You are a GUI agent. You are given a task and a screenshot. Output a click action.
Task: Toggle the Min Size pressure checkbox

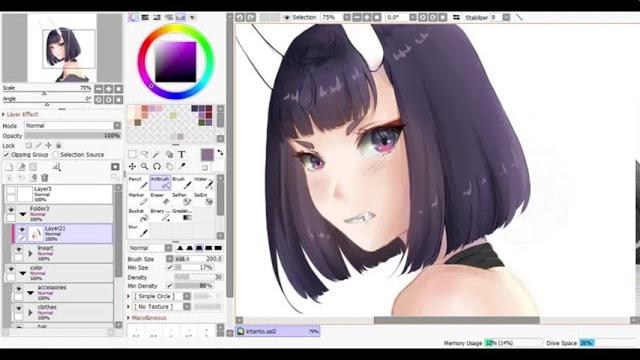point(170,267)
